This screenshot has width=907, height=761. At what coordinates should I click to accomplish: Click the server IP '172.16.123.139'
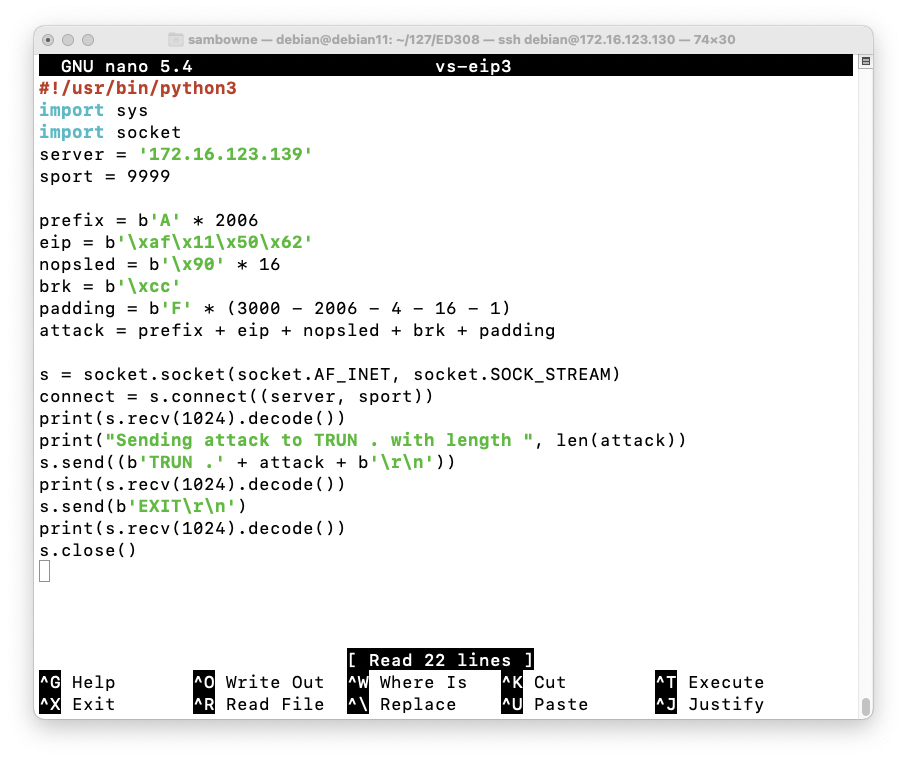pyautogui.click(x=226, y=154)
